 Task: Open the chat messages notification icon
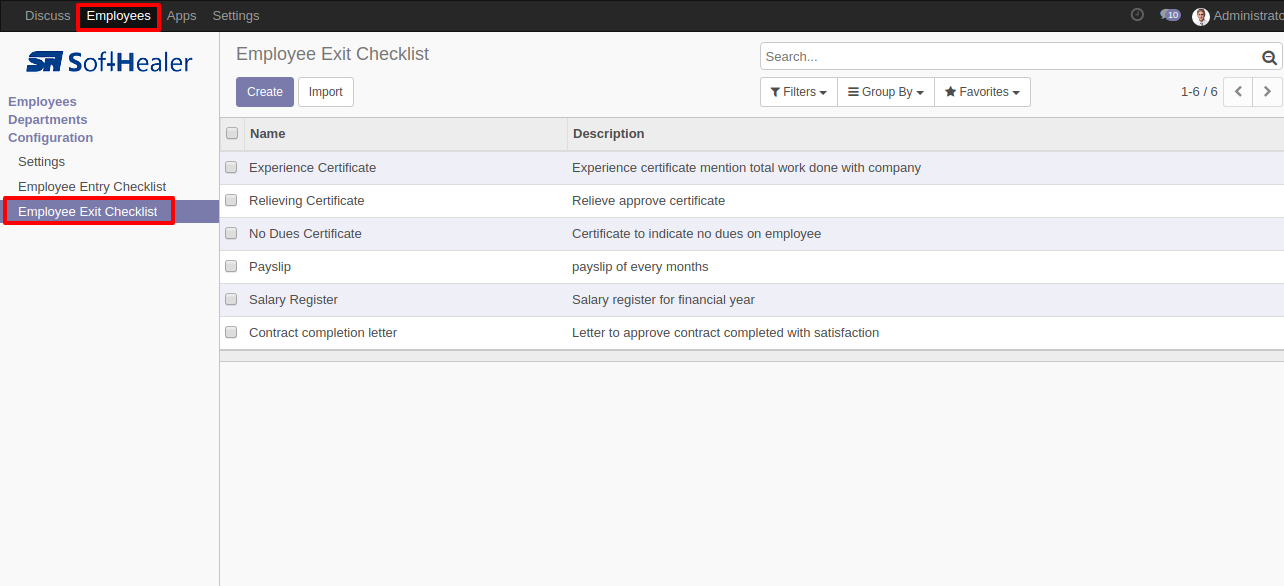point(1169,15)
